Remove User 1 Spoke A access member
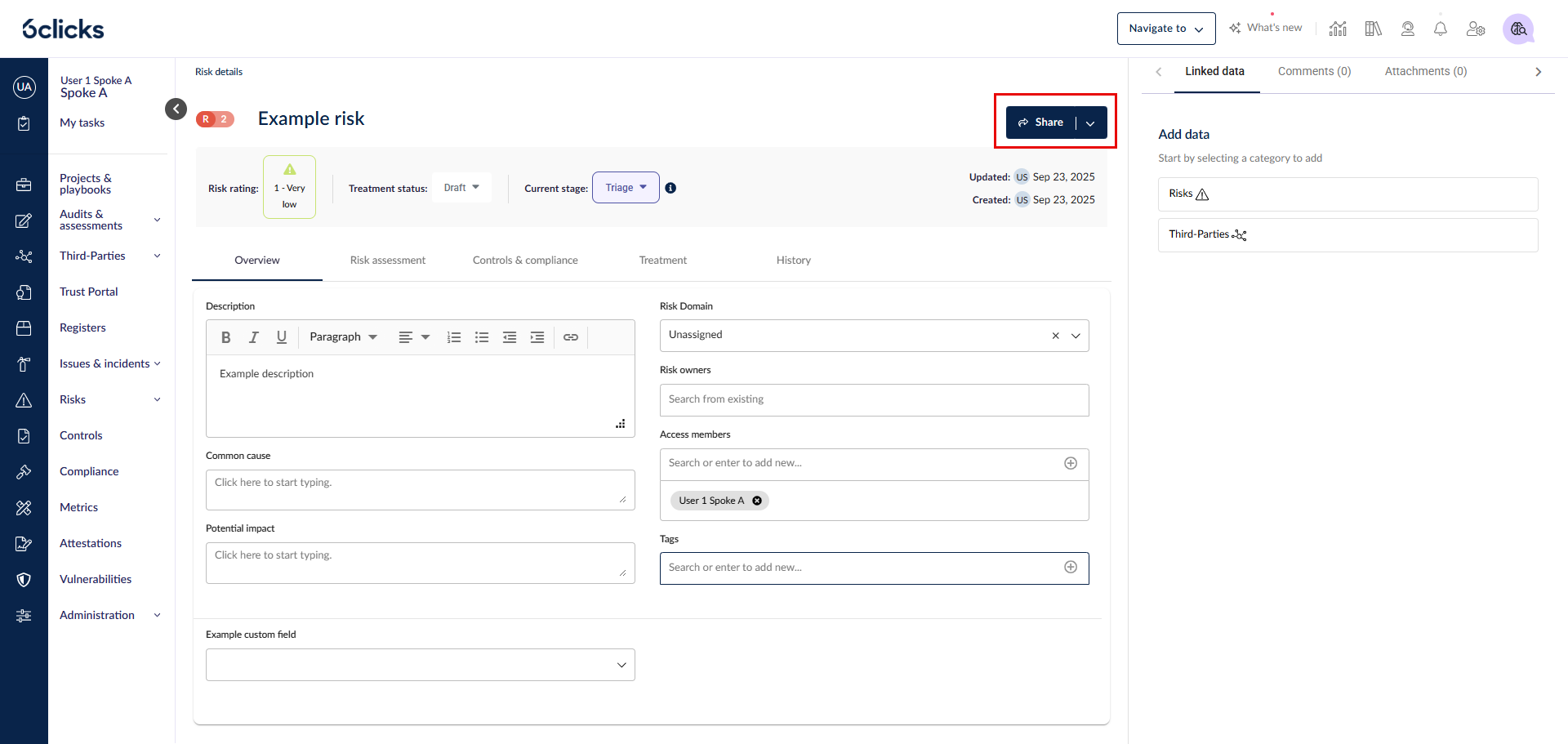 coord(757,501)
